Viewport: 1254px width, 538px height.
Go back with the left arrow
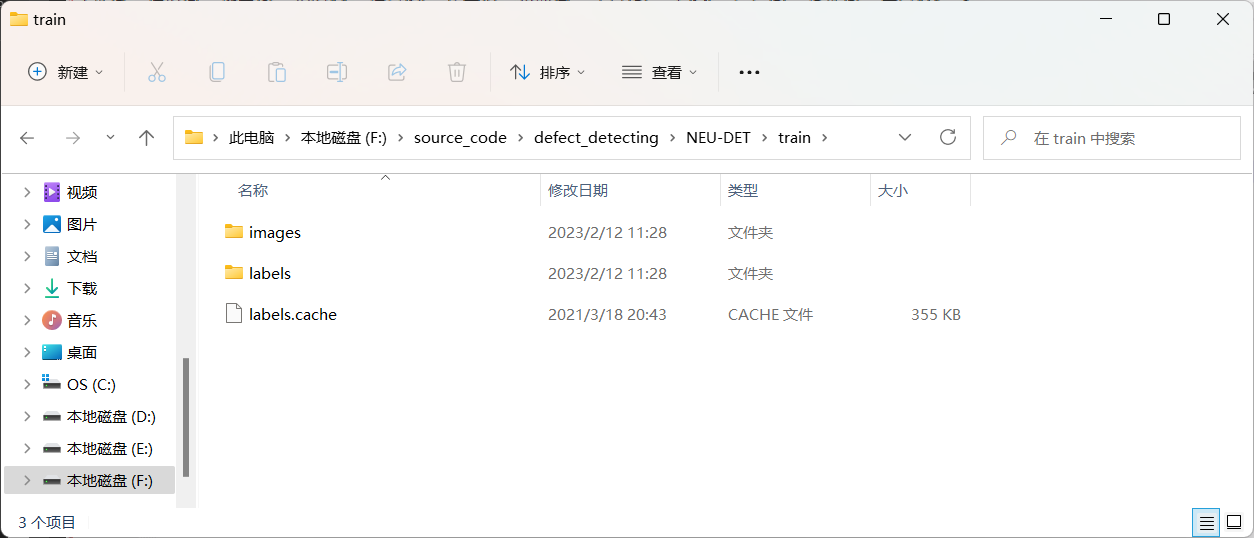click(x=28, y=138)
